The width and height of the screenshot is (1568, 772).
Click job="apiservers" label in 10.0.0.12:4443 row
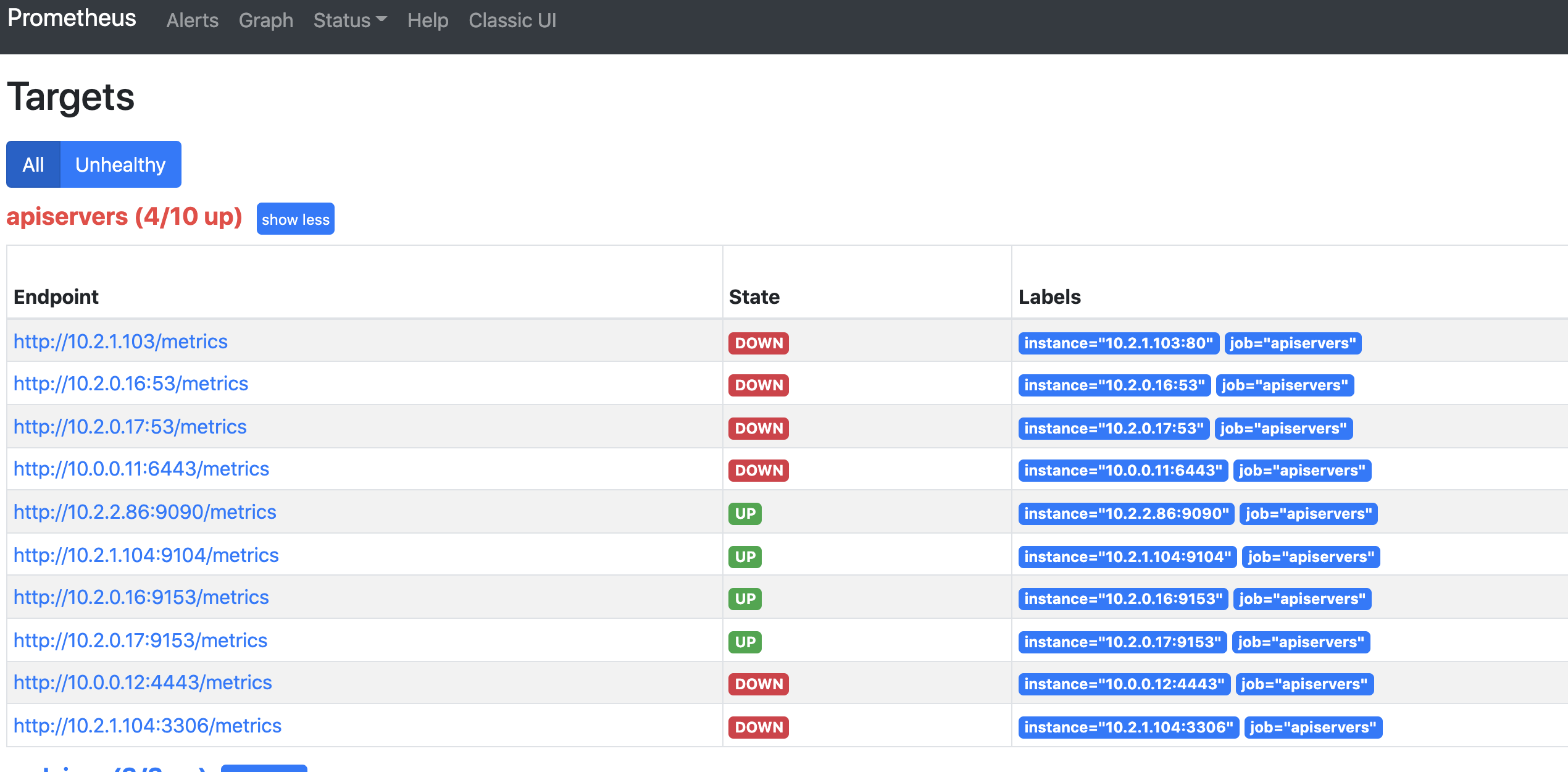(1304, 684)
